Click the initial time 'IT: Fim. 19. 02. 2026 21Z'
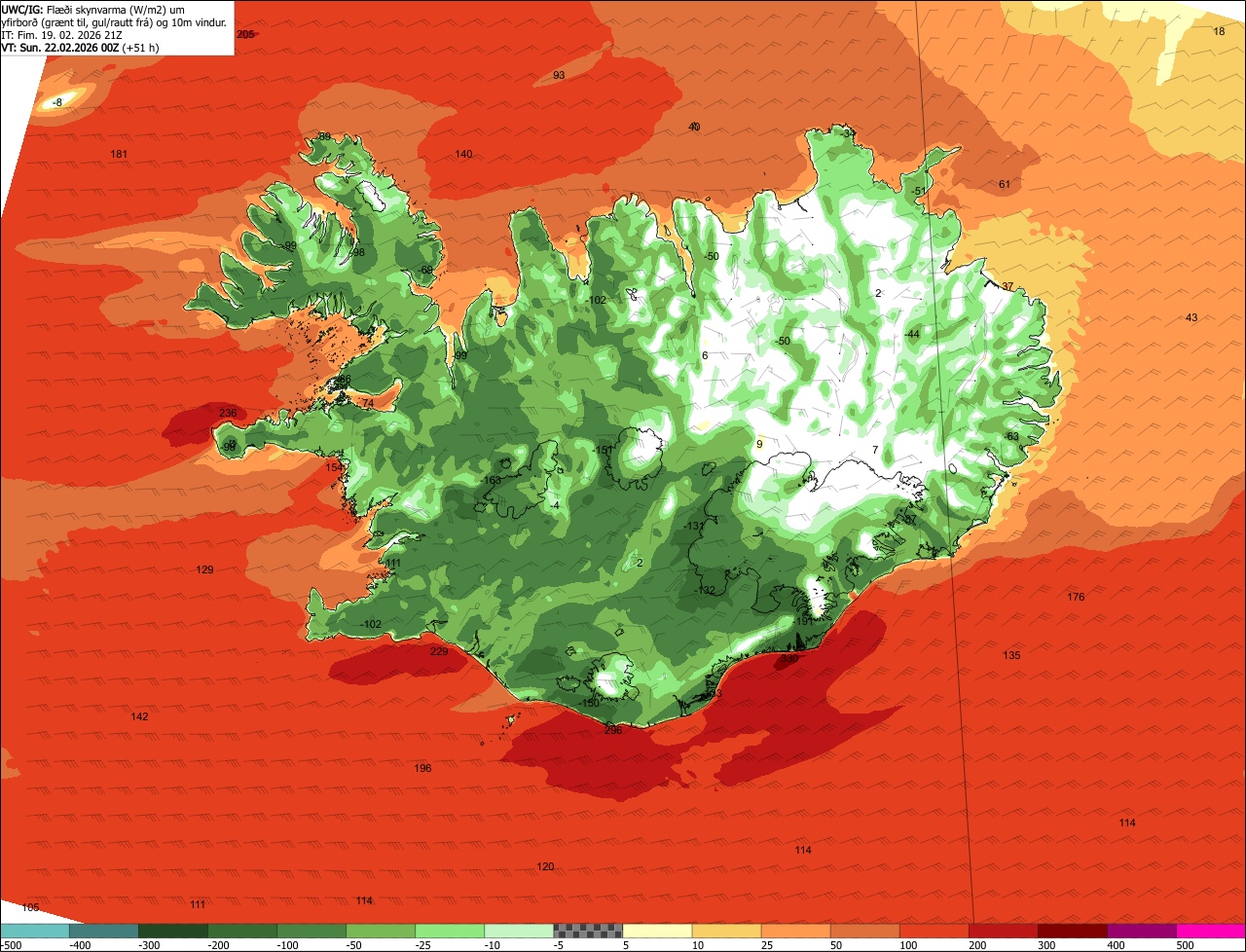Viewport: 1246px width, 952px height. tap(61, 34)
